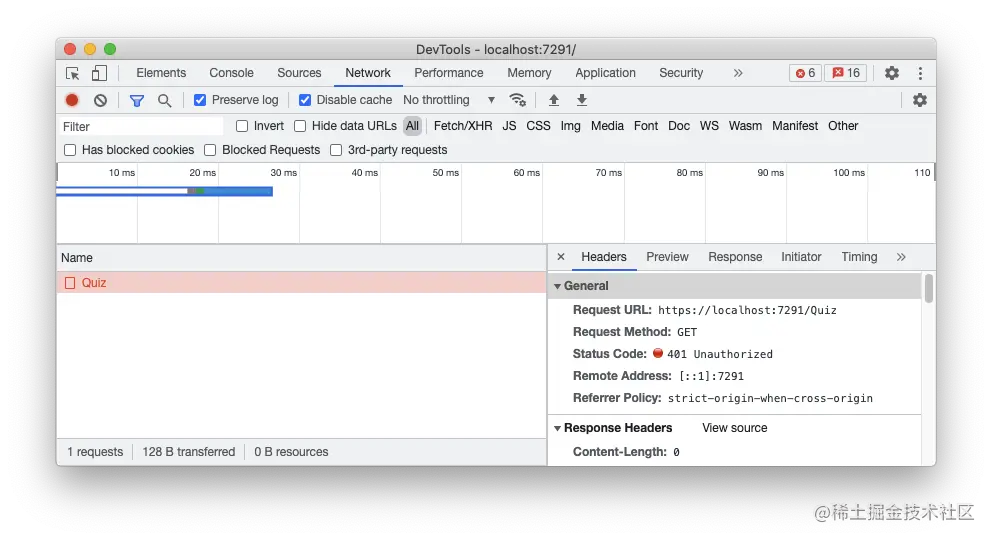Image resolution: width=992 pixels, height=540 pixels.
Task: Close the request details pane
Action: click(x=561, y=257)
